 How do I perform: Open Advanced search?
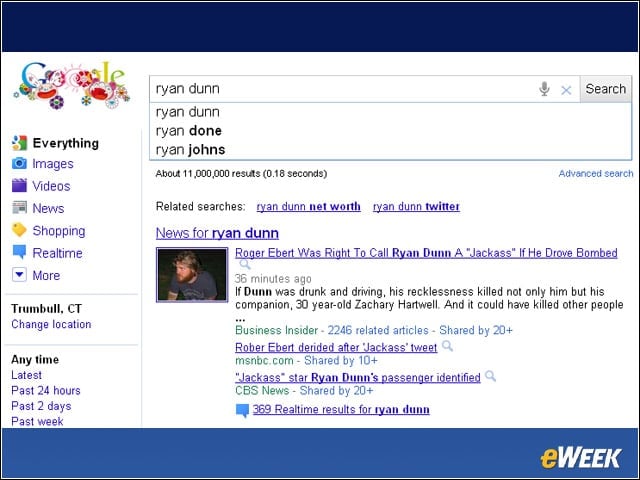[x=596, y=173]
